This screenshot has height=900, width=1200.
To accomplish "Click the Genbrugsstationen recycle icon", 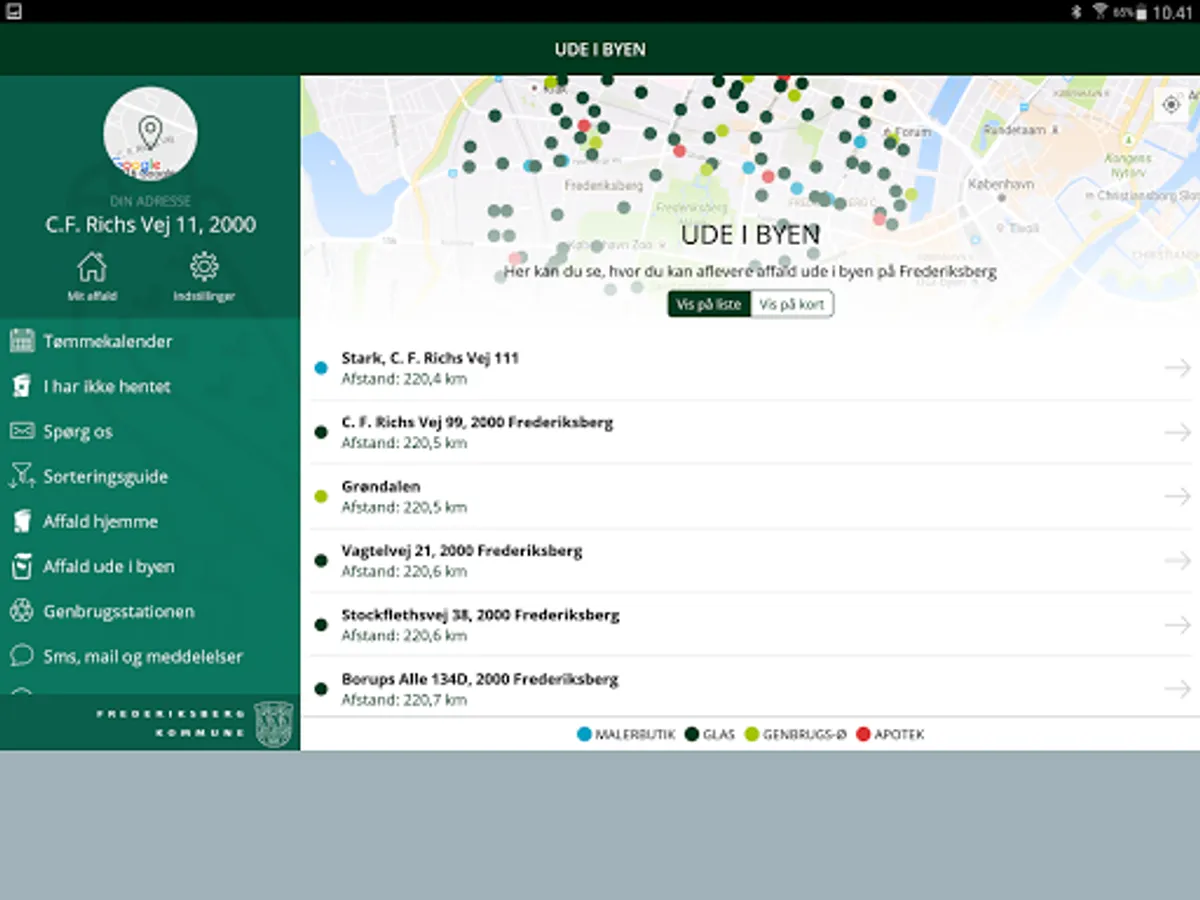I will (22, 611).
